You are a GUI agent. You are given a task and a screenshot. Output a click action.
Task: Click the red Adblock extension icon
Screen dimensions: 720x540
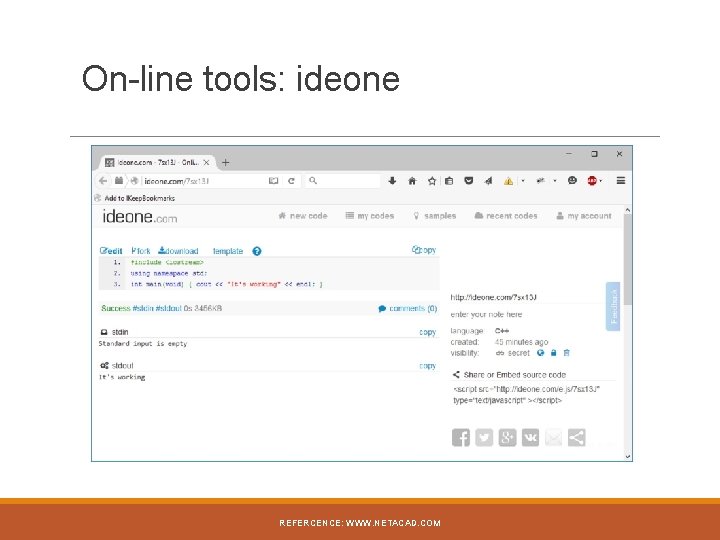click(592, 181)
